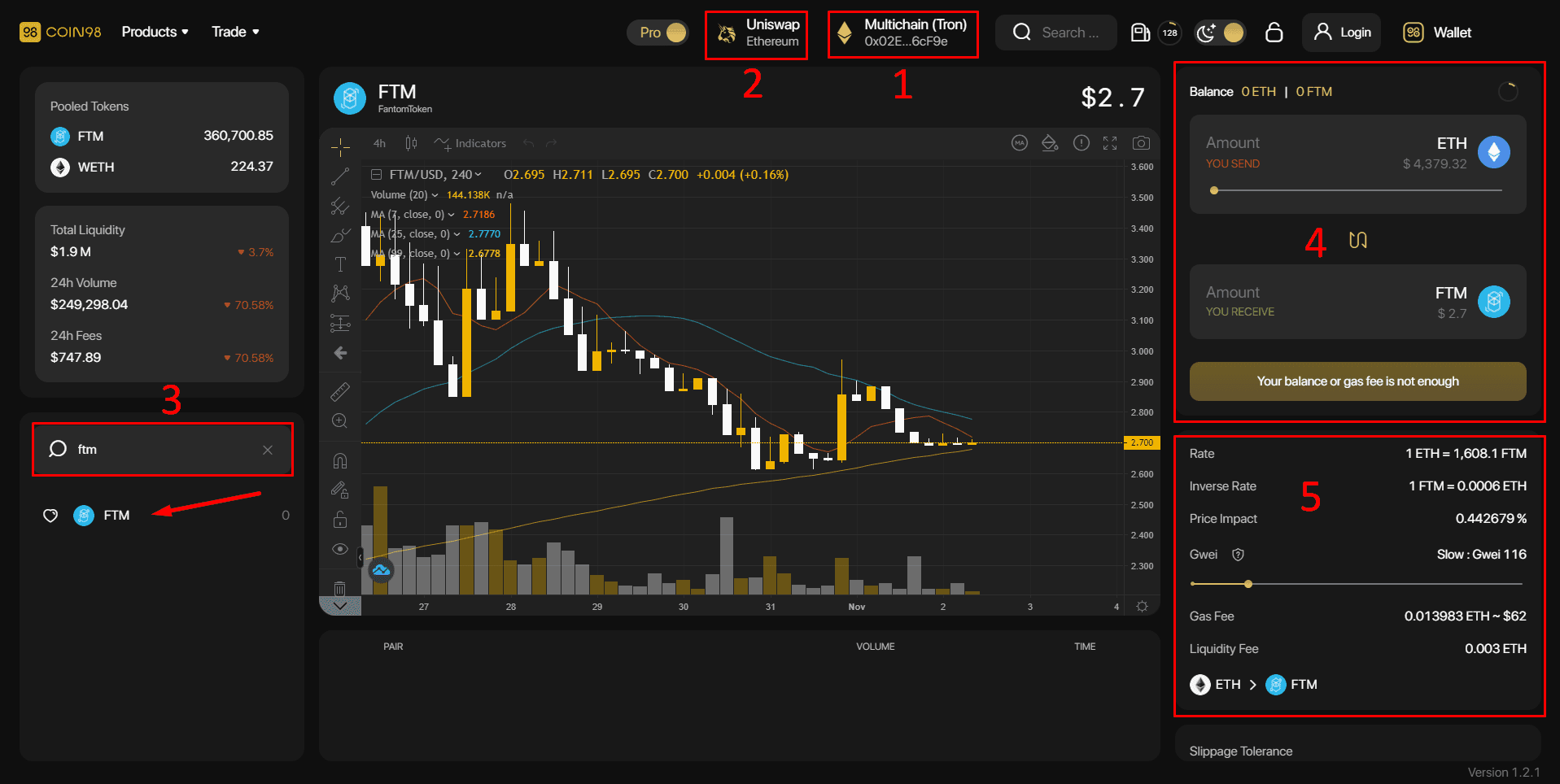Viewport: 1560px width, 784px height.
Task: Favorite FTM with the heart icon
Action: tap(50, 516)
